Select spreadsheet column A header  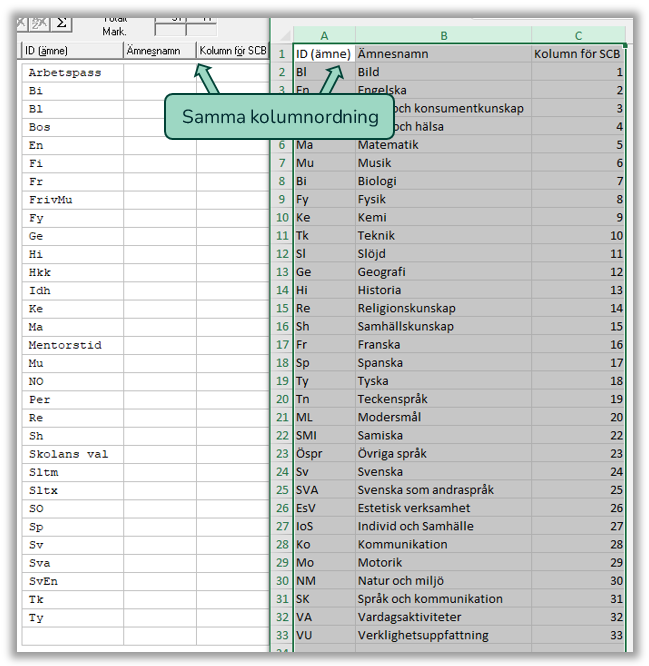click(x=324, y=35)
